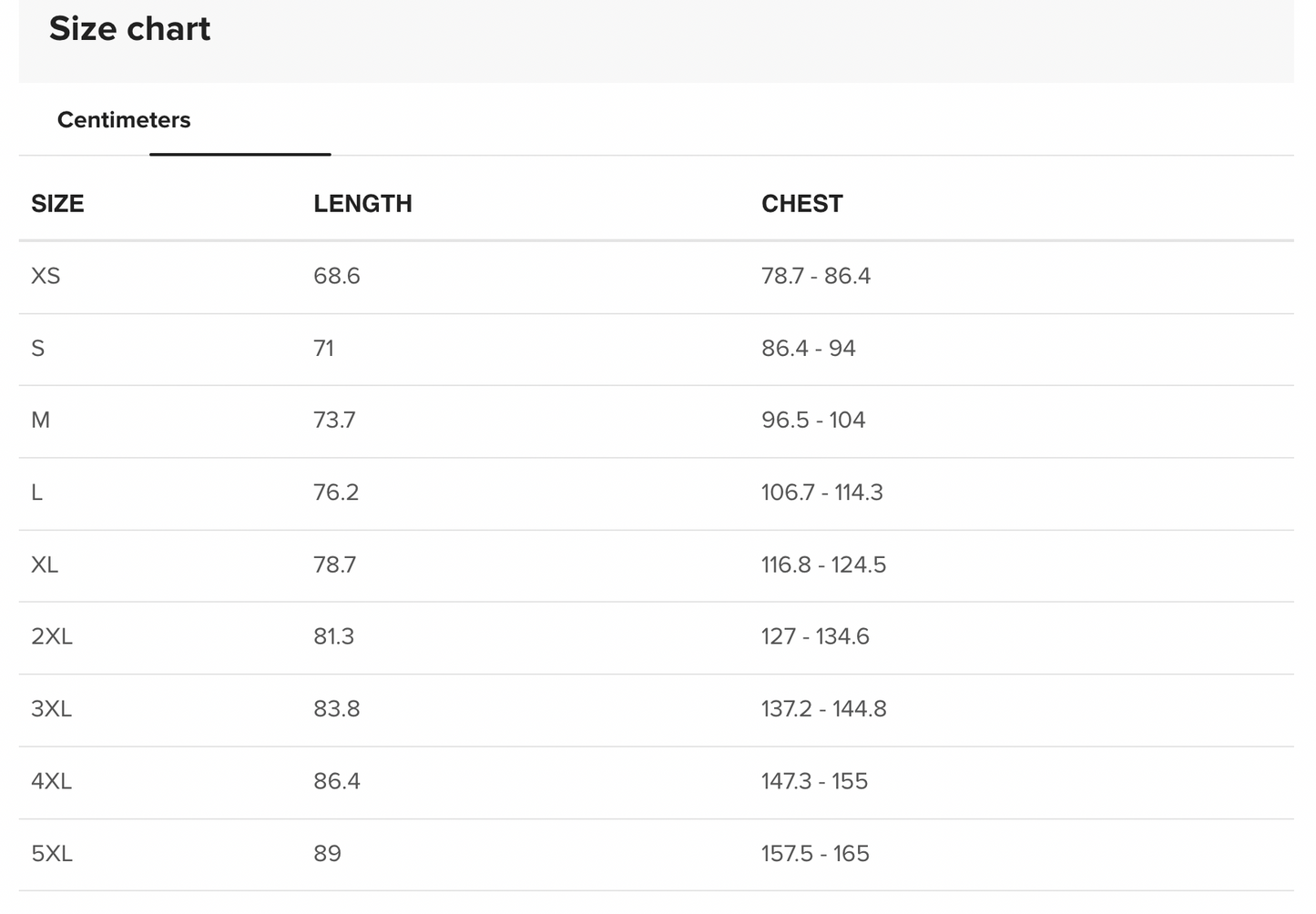Click the 157.5 - 165 chest range

tap(815, 854)
